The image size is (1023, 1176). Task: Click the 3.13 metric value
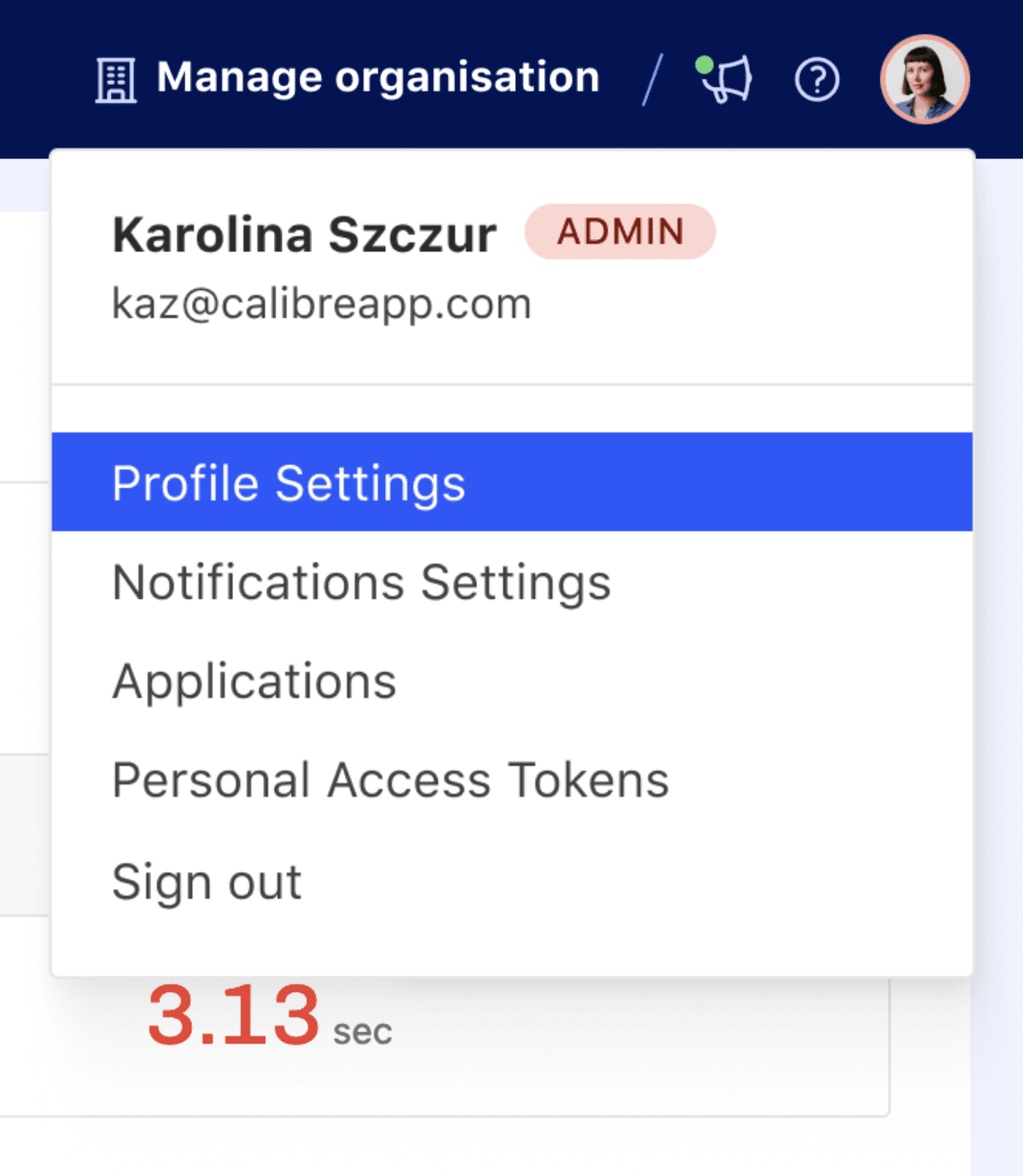[x=233, y=1015]
